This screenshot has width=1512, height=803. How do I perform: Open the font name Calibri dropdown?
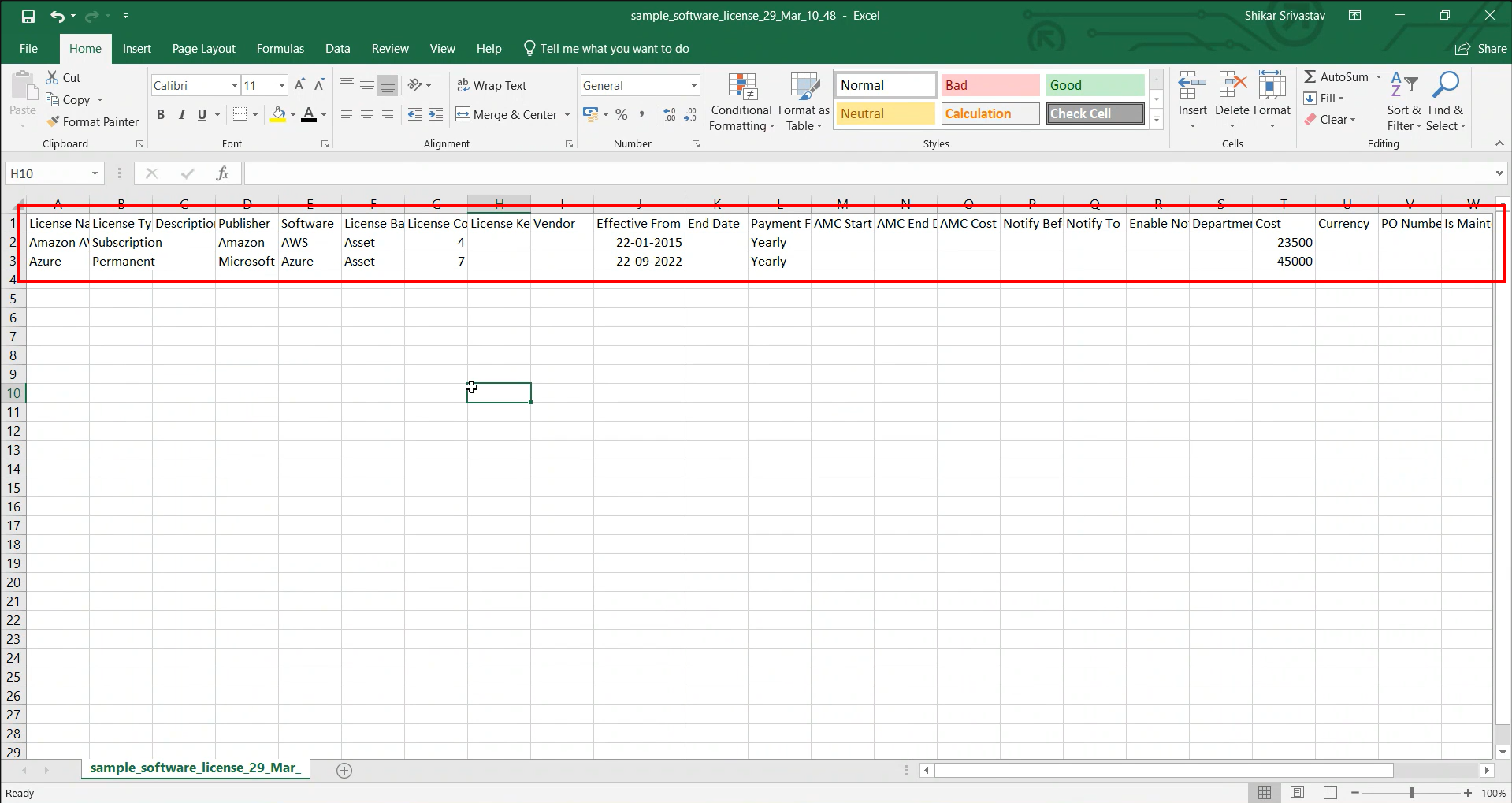[x=235, y=86]
